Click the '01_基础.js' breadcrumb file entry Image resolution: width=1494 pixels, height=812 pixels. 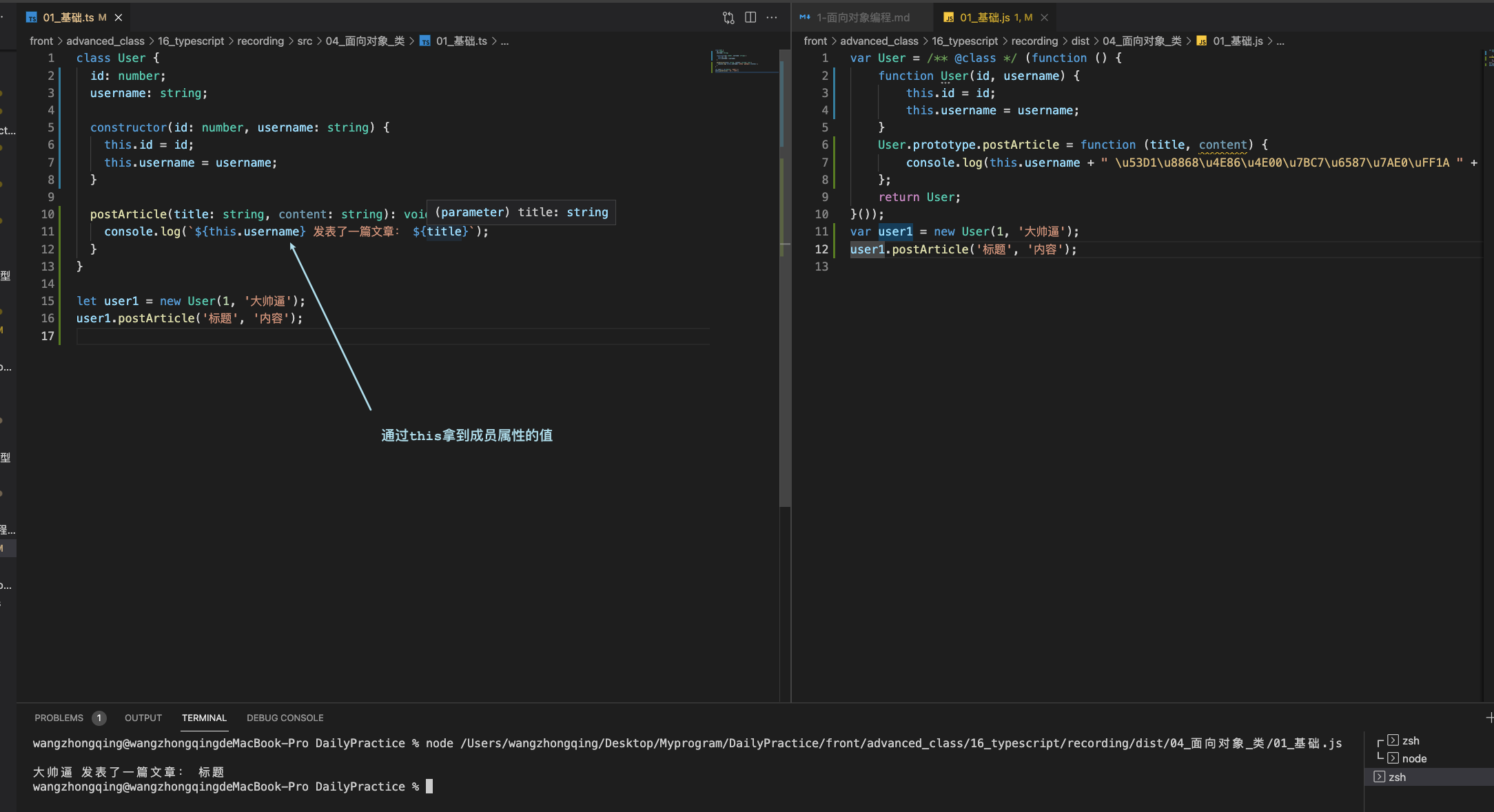click(x=1238, y=41)
